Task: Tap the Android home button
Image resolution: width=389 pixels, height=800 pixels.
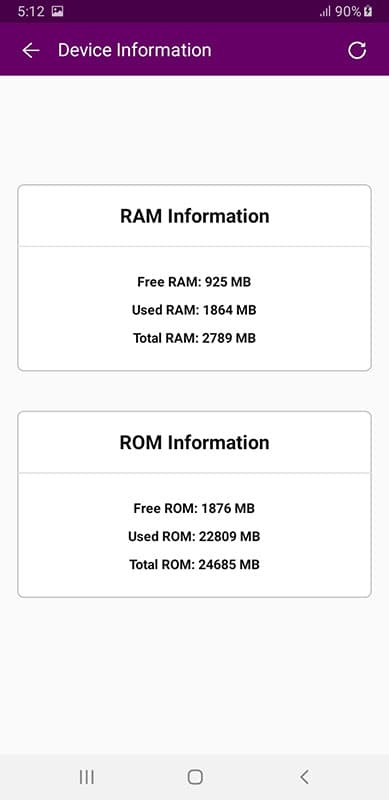Action: click(x=195, y=777)
